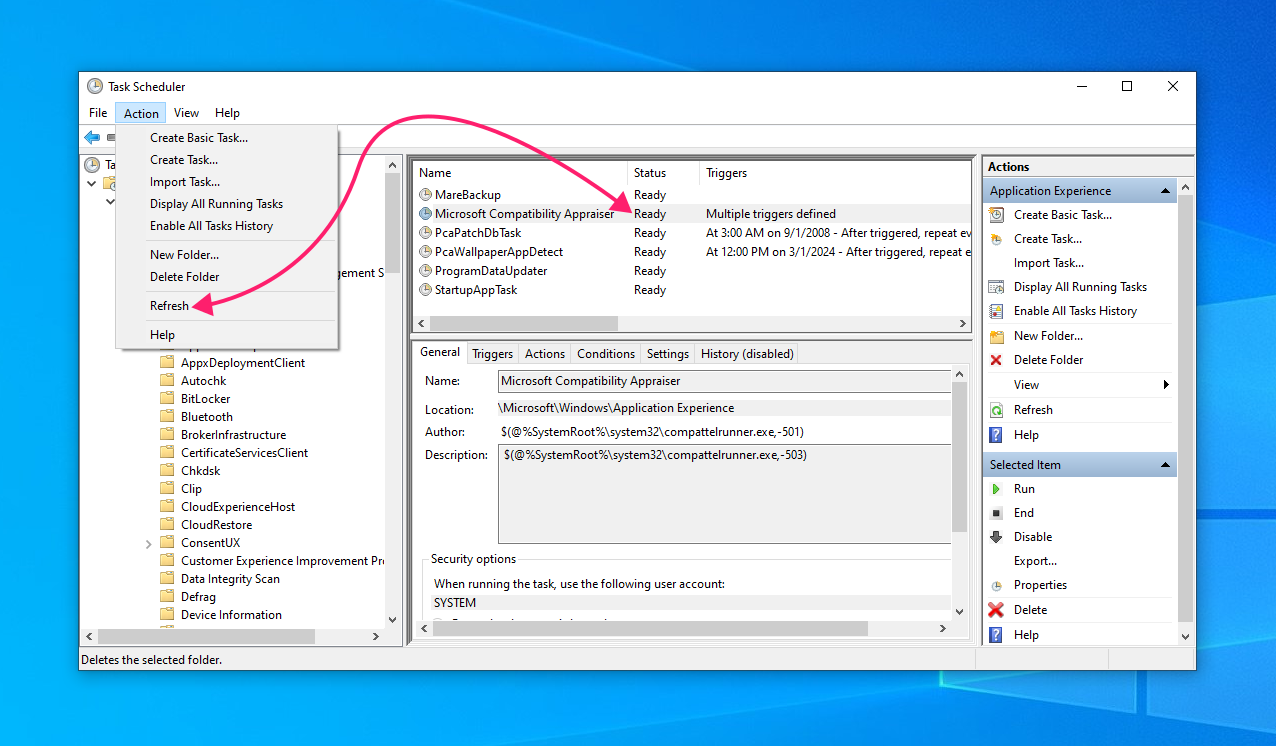Open the View submenu arrow in Actions pane
The image size is (1276, 746).
[x=1166, y=385]
